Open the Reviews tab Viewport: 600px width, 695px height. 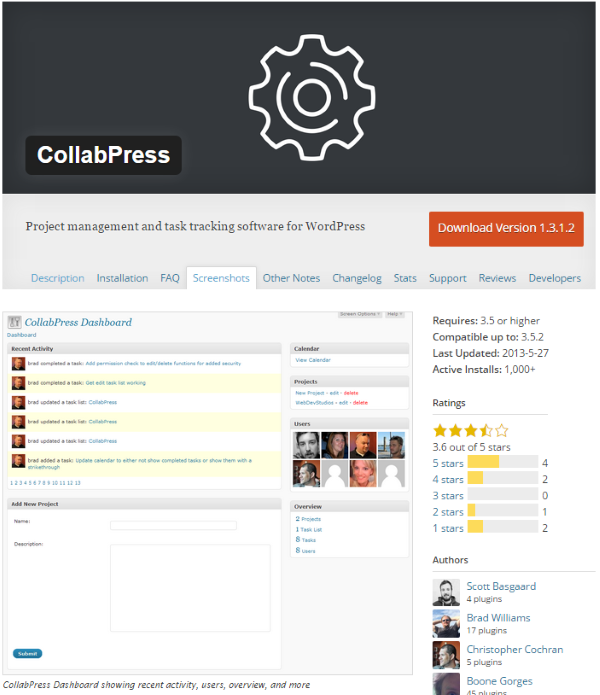[x=497, y=278]
